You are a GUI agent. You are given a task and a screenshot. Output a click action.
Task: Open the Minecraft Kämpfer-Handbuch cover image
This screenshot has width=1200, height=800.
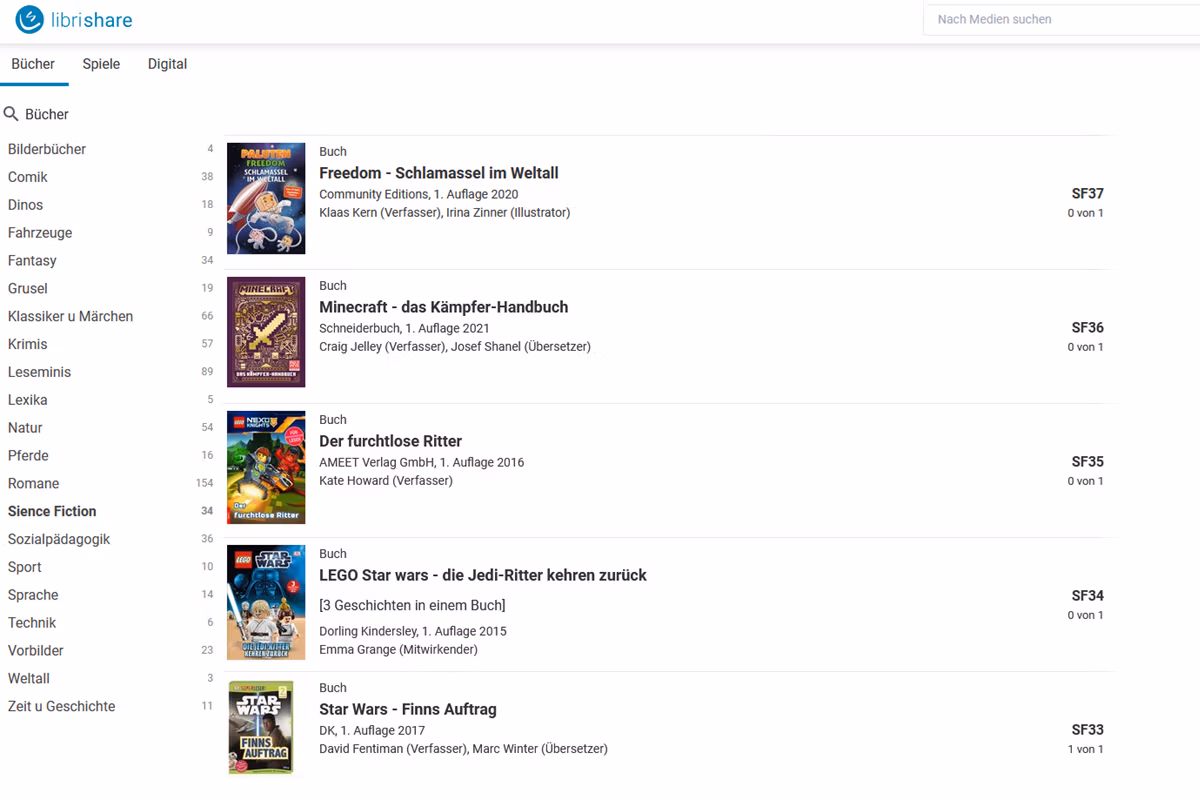click(266, 332)
